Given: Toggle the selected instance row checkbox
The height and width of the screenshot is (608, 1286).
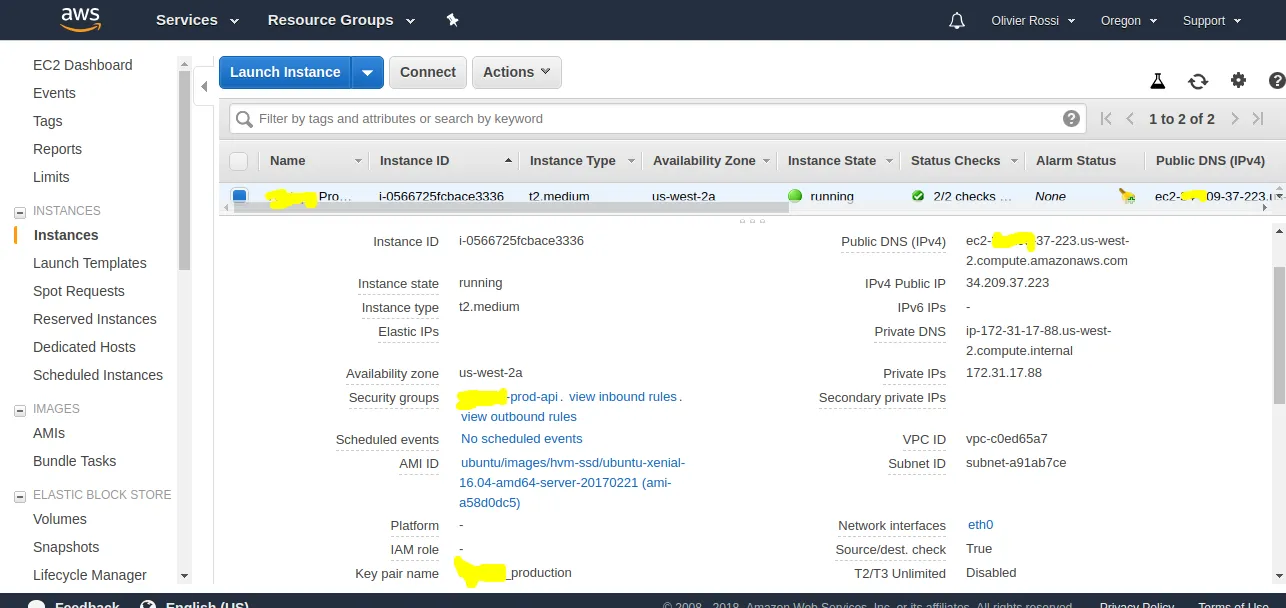Looking at the screenshot, I should [239, 196].
